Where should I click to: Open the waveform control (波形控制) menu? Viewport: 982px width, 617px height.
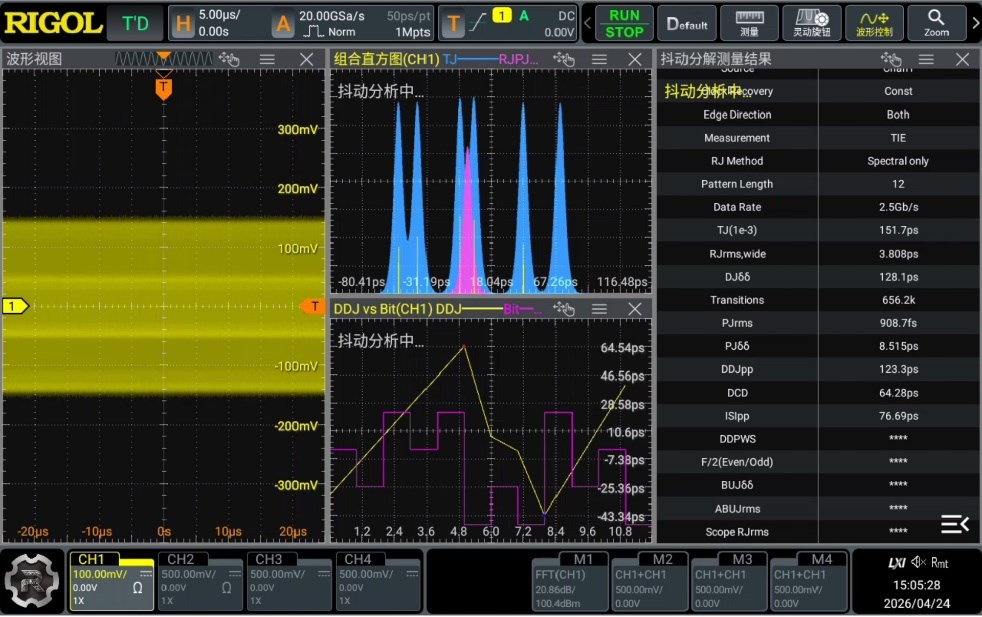(x=874, y=23)
